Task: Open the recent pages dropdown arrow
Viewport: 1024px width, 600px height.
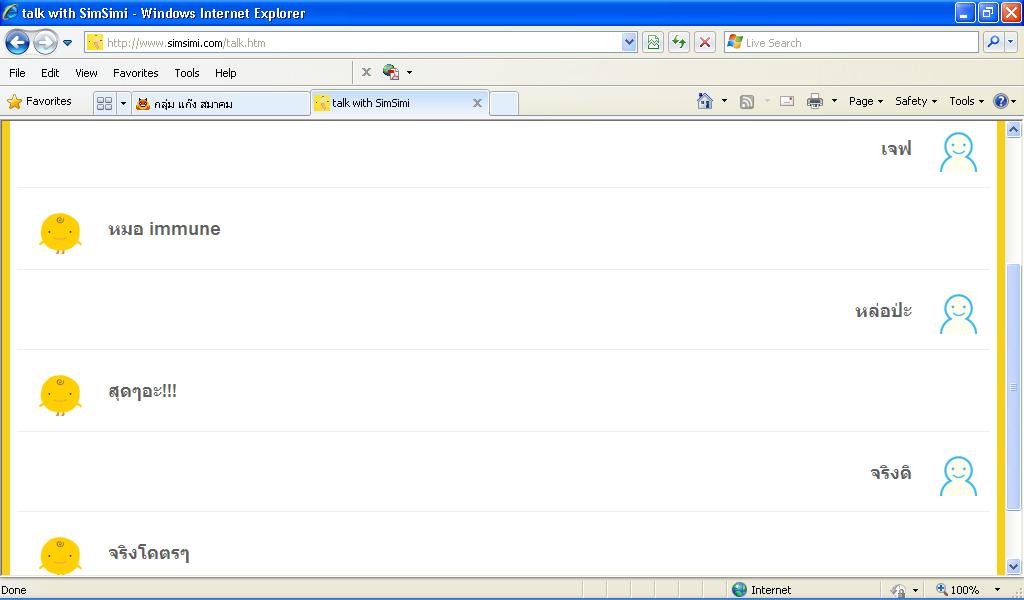Action: coord(67,43)
